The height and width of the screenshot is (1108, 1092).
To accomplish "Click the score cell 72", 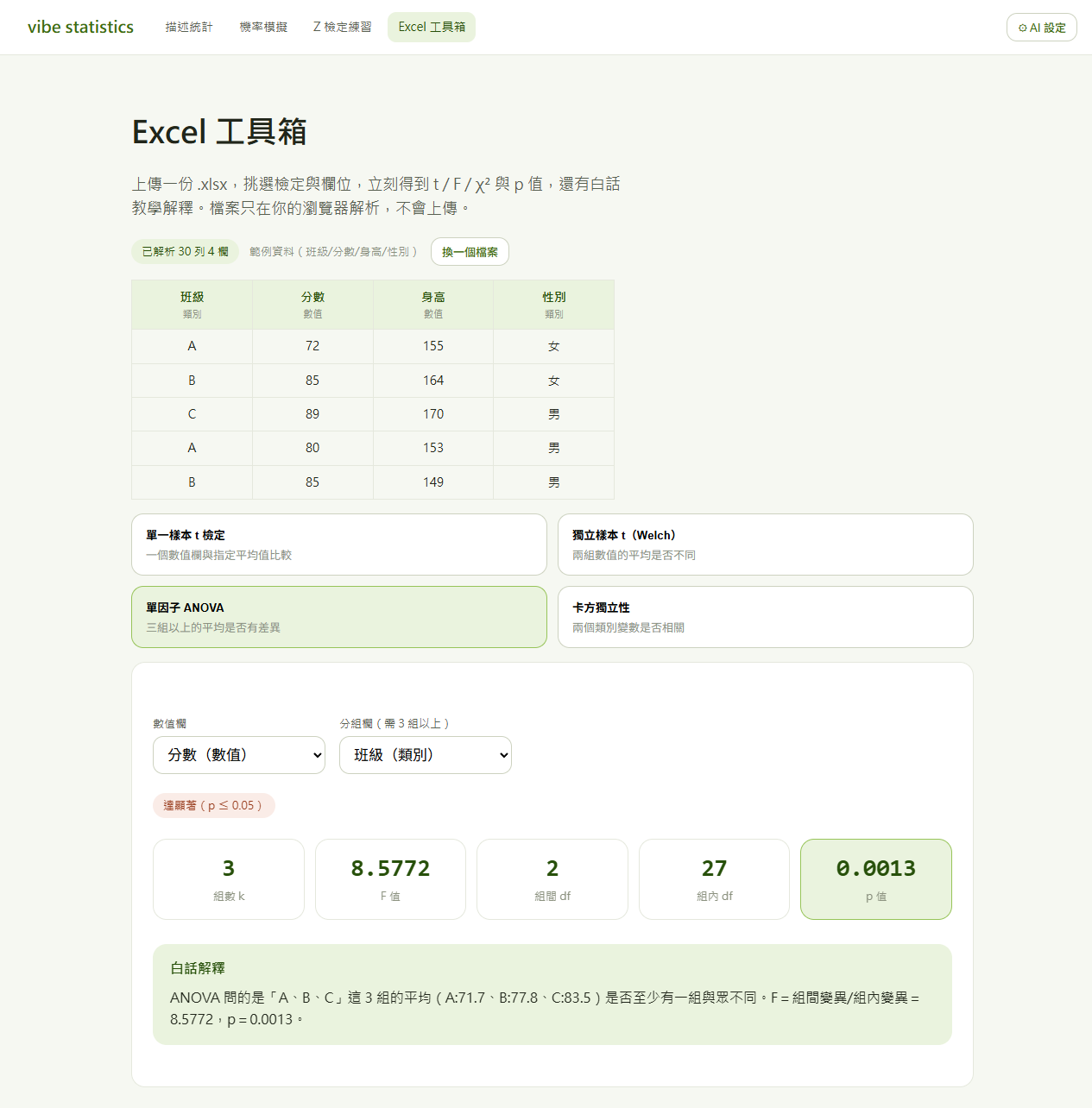I will pyautogui.click(x=312, y=346).
